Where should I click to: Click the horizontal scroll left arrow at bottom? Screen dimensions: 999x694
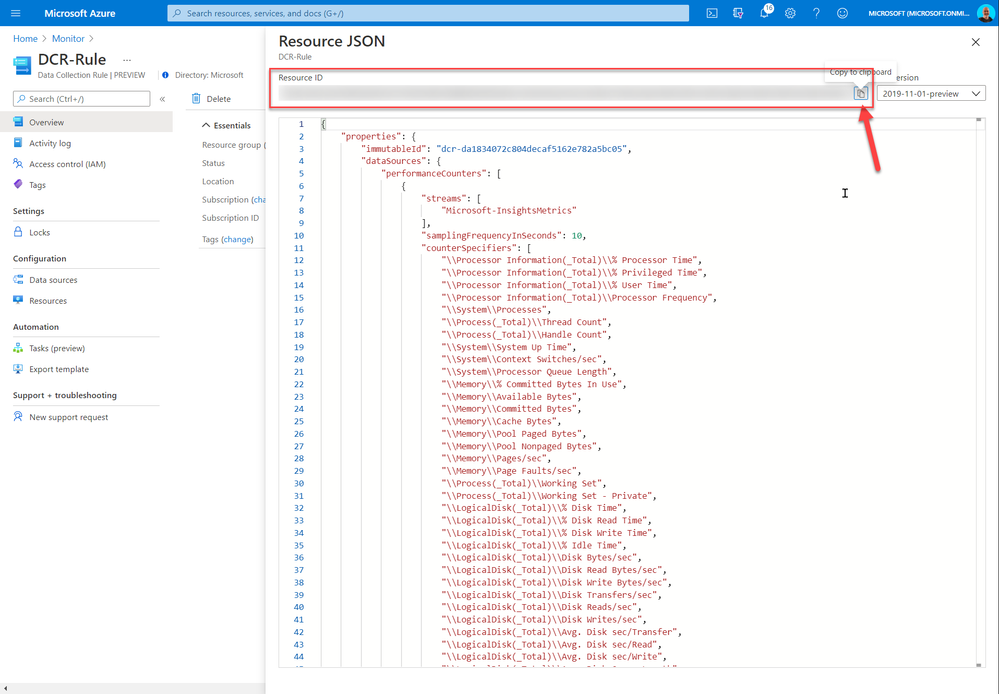4,689
